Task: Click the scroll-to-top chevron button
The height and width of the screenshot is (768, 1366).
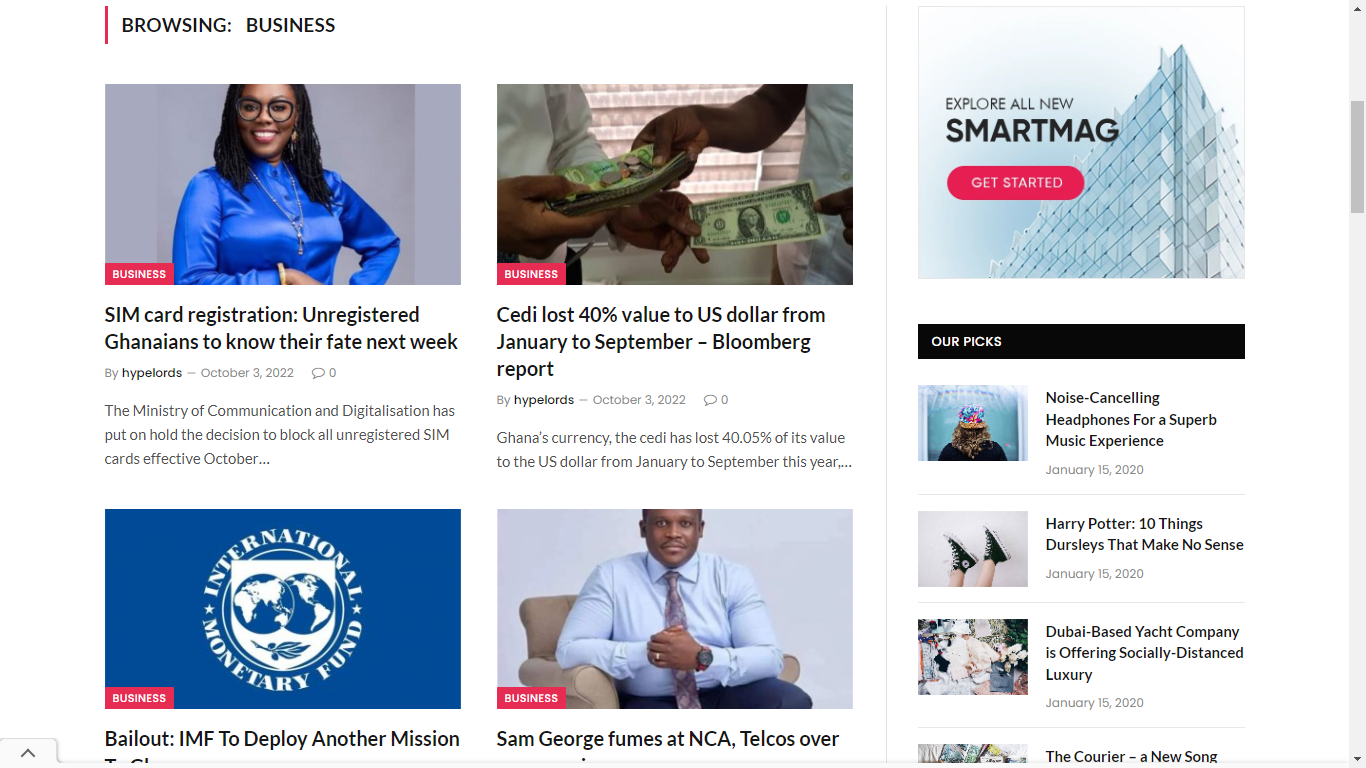Action: click(x=28, y=753)
